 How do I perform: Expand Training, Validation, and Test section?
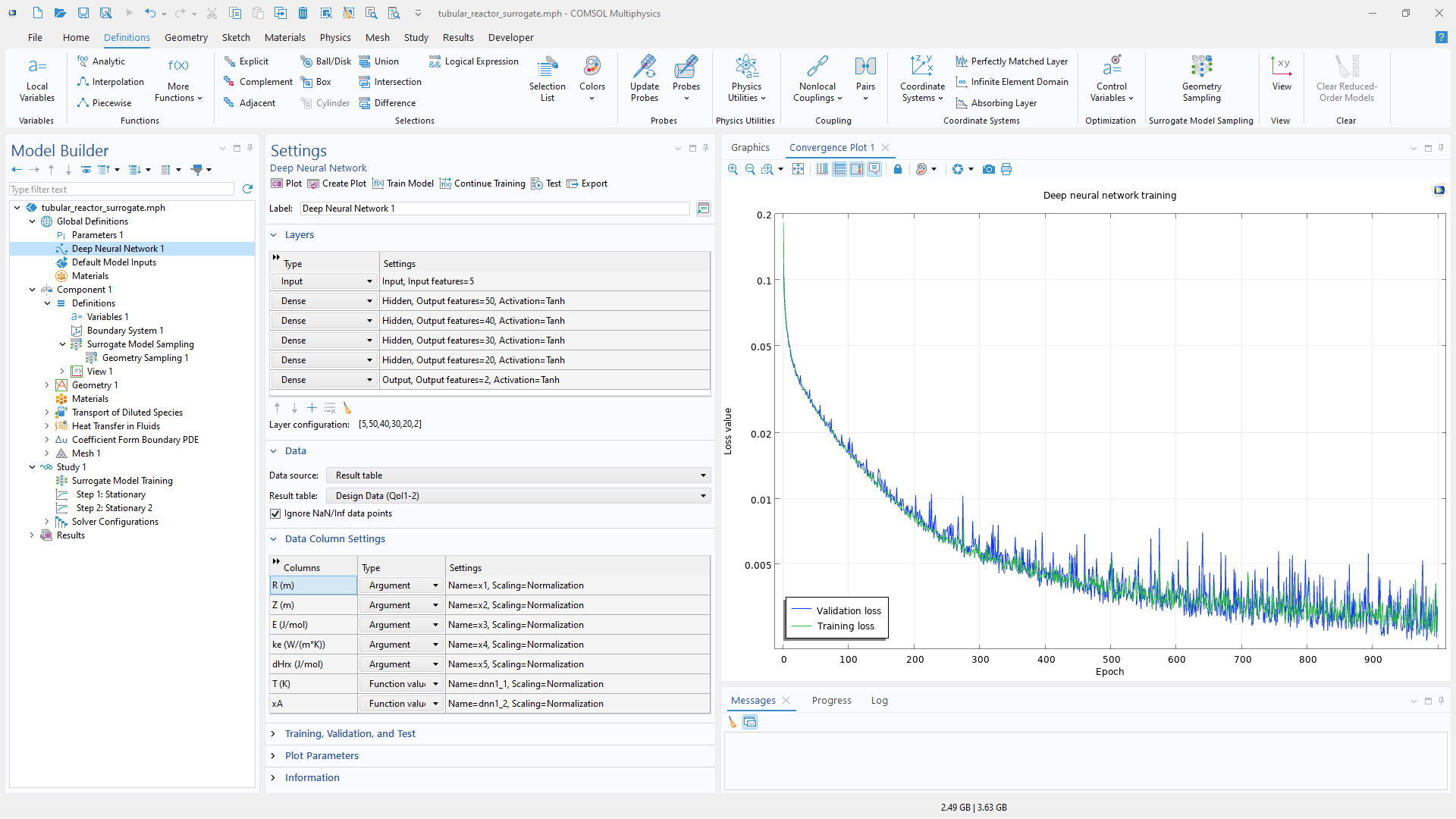(x=350, y=733)
